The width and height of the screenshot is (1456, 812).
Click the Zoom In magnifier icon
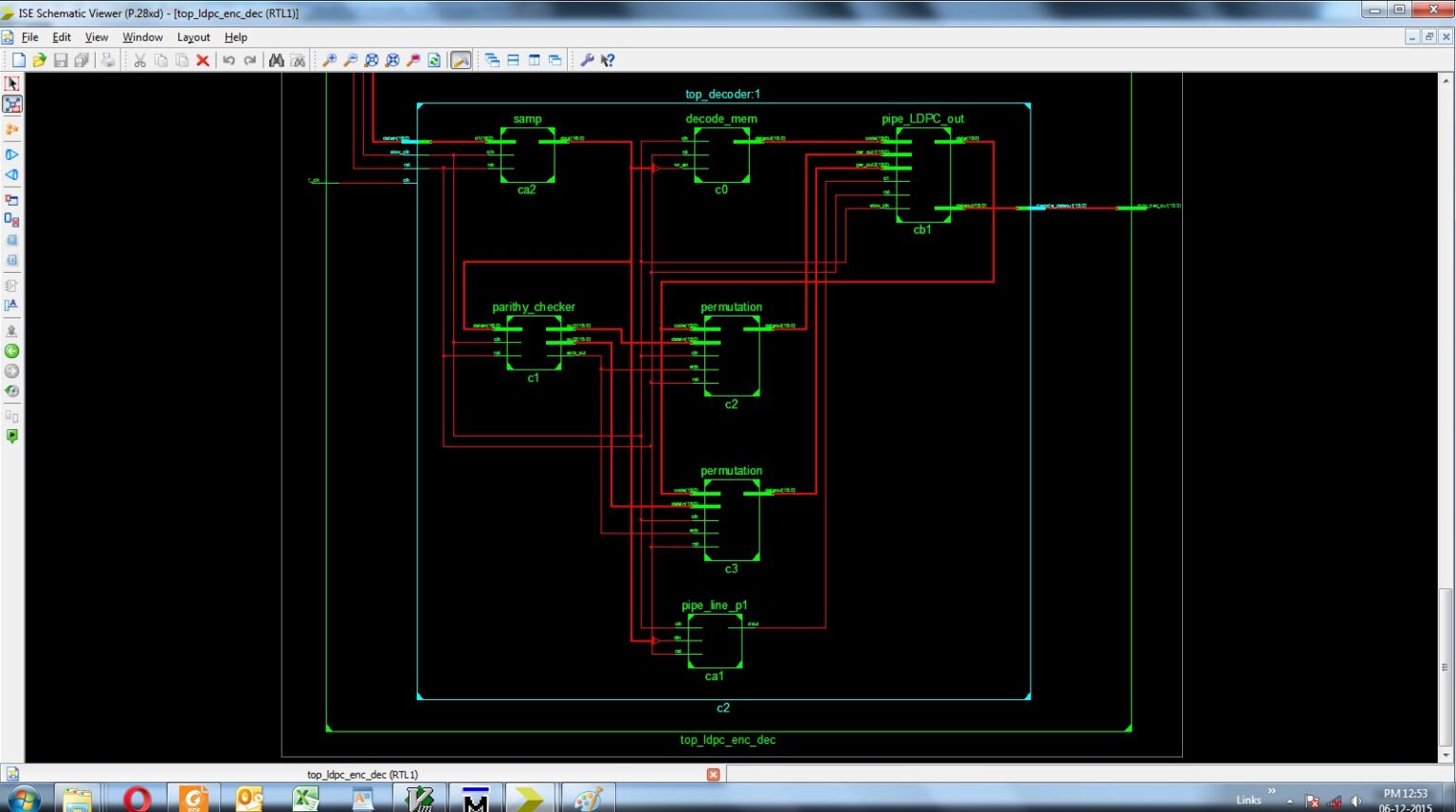pos(329,60)
